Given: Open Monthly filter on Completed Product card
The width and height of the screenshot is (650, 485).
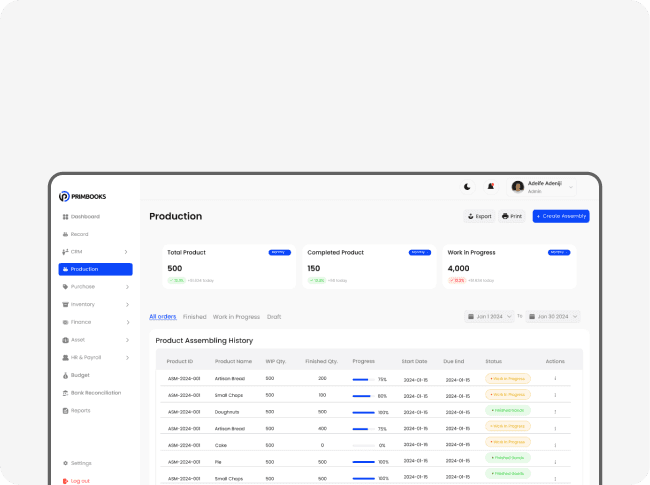Looking at the screenshot, I should 420,252.
